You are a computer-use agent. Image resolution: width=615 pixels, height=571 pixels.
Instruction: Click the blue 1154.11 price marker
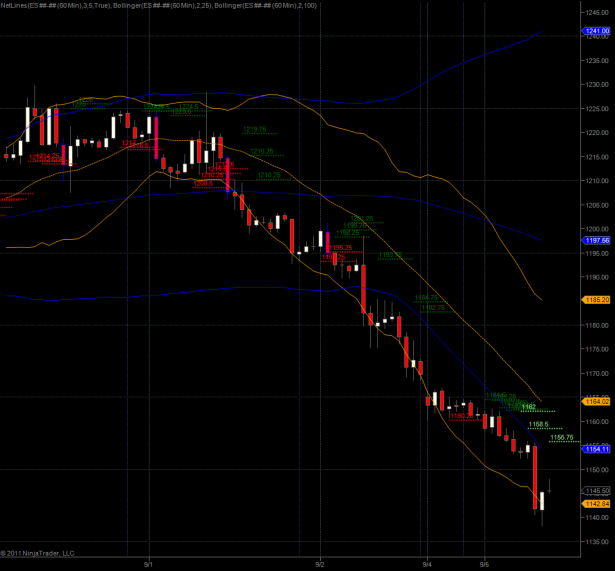[598, 450]
